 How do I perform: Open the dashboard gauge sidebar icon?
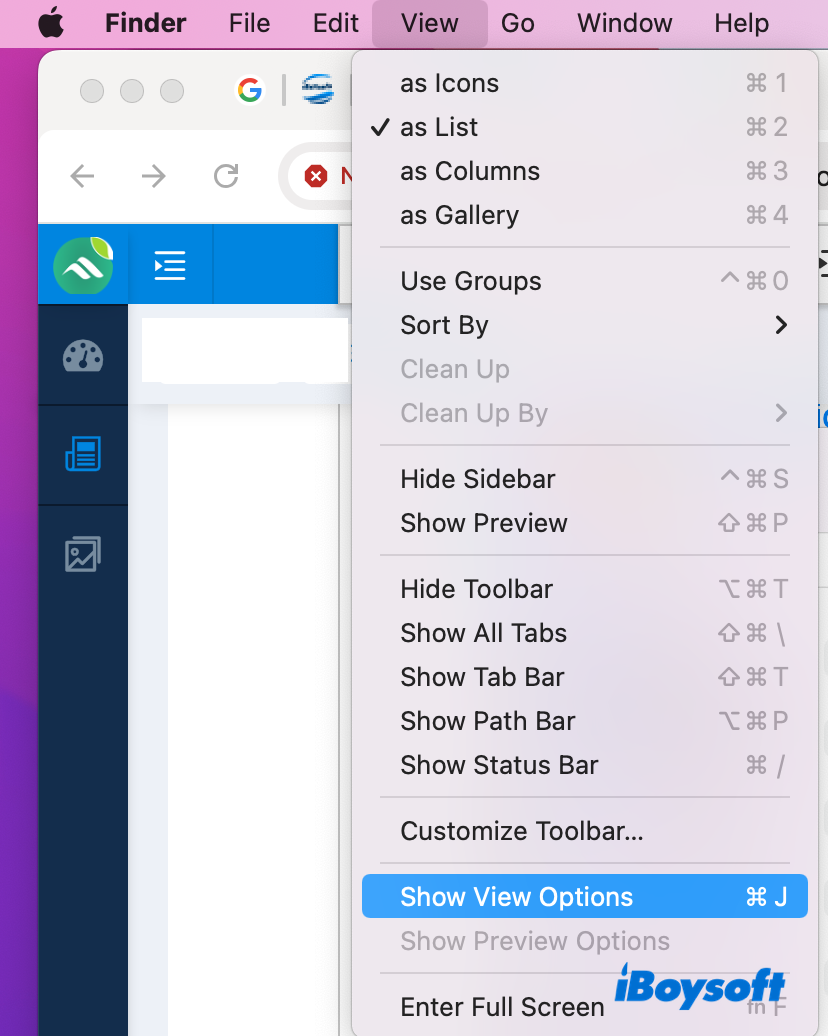click(x=83, y=356)
